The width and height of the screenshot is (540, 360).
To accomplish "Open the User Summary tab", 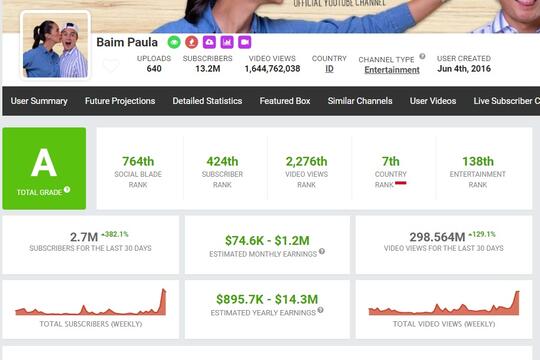I will click(x=39, y=101).
